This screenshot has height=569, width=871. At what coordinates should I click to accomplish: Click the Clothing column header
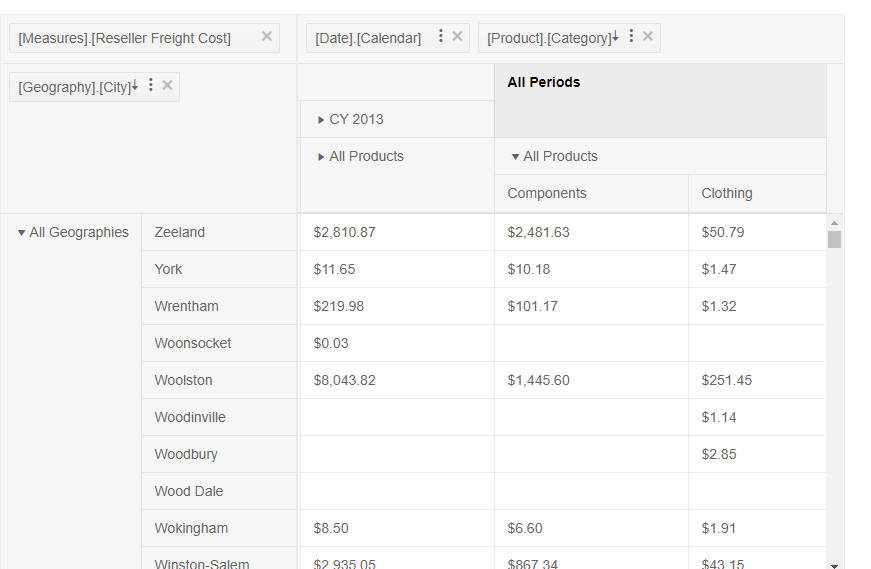[x=727, y=193]
